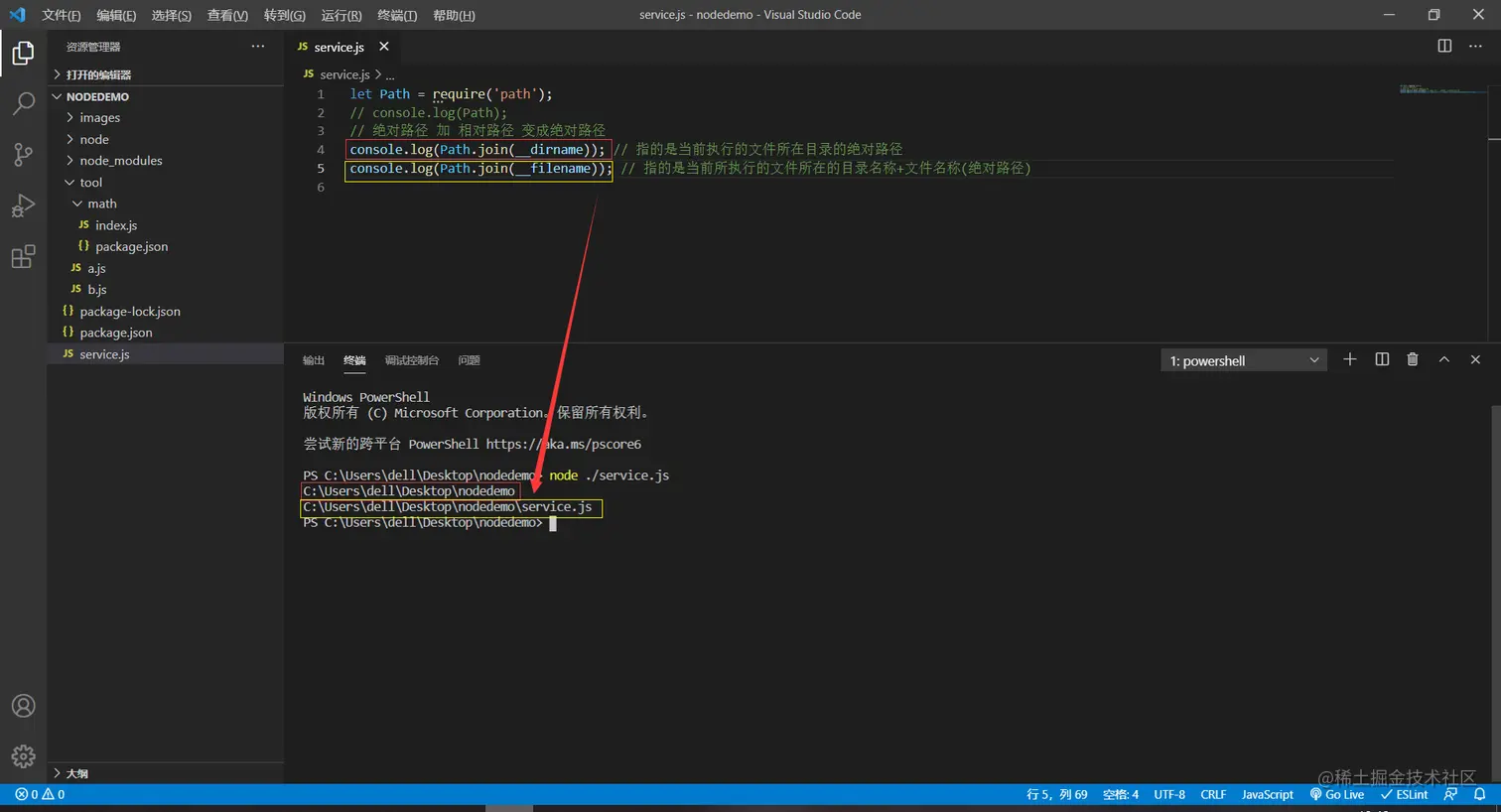Close the terminal panel
Screen dimensions: 1501x812
pos(1475,359)
